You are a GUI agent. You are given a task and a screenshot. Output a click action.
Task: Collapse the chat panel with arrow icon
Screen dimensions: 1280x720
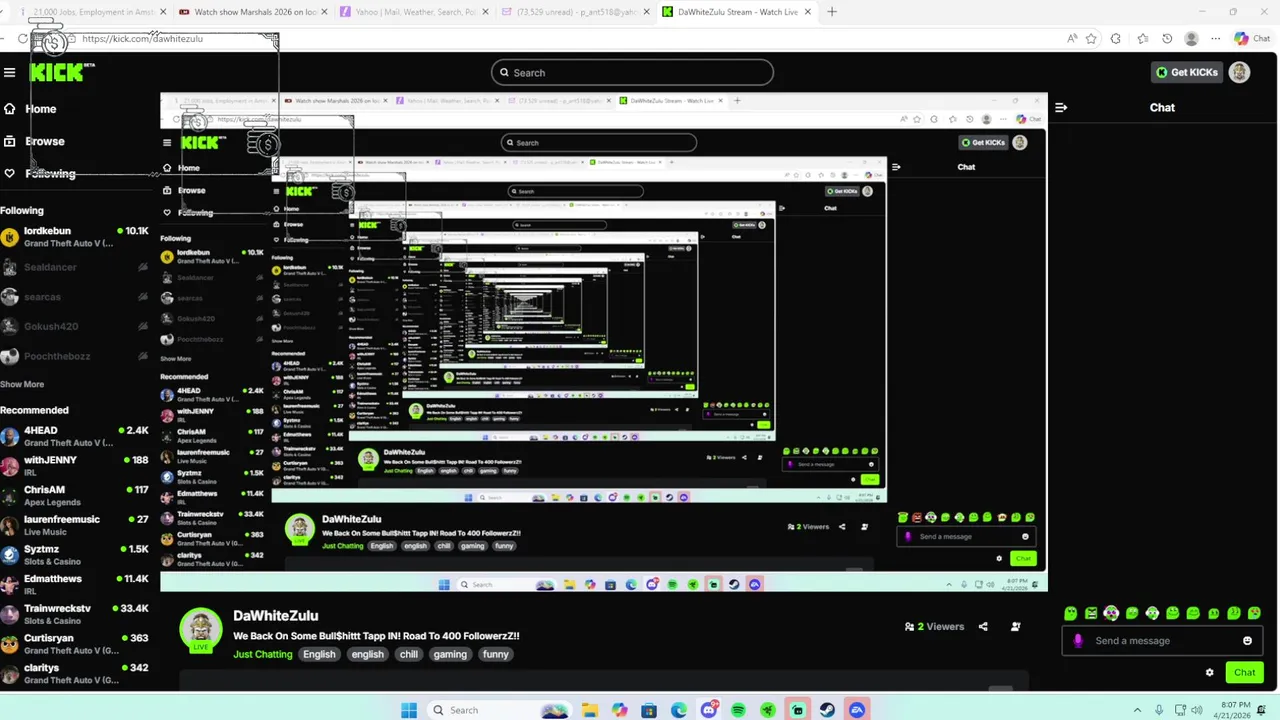pos(1061,107)
